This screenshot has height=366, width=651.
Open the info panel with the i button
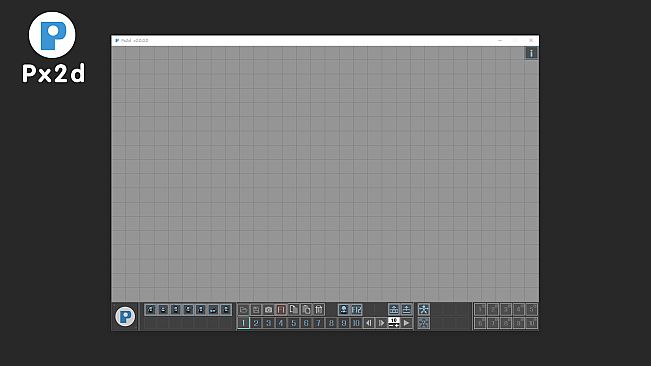(531, 53)
